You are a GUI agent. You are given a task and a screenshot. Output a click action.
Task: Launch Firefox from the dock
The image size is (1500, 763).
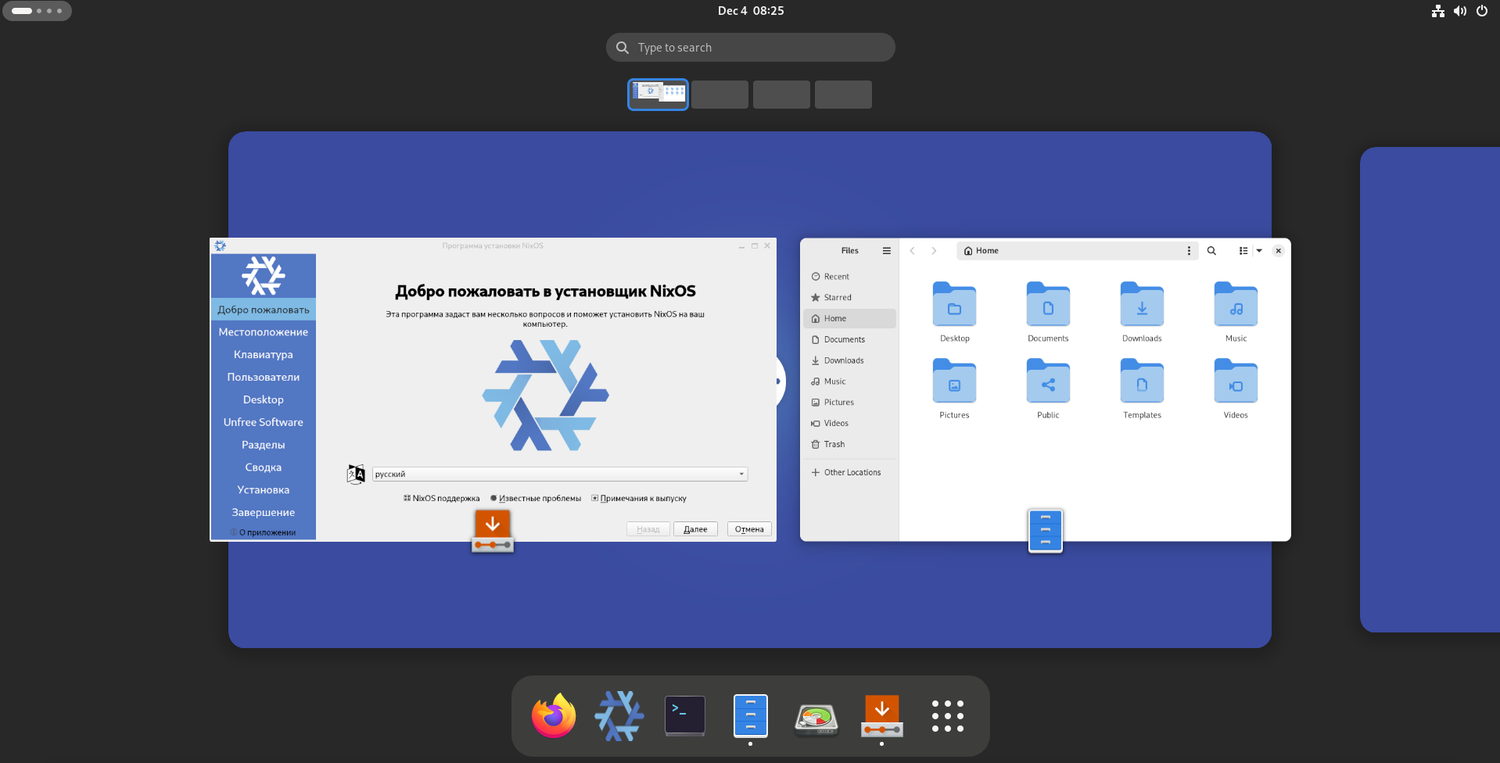coord(554,716)
